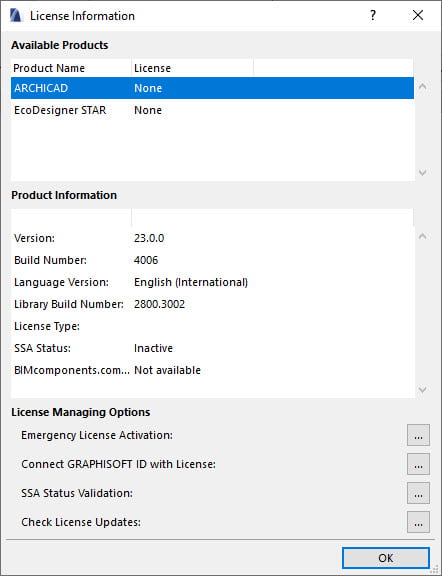Click the Version: label
The image size is (442, 576).
[x=34, y=238]
